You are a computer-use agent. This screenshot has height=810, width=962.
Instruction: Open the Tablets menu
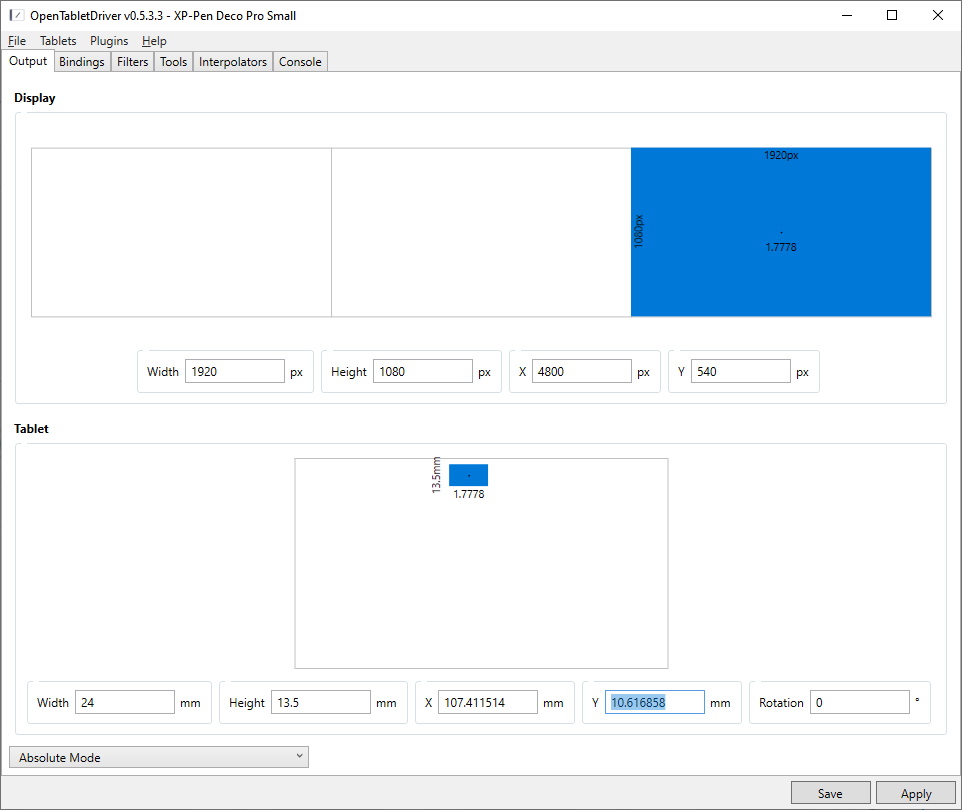coord(58,41)
